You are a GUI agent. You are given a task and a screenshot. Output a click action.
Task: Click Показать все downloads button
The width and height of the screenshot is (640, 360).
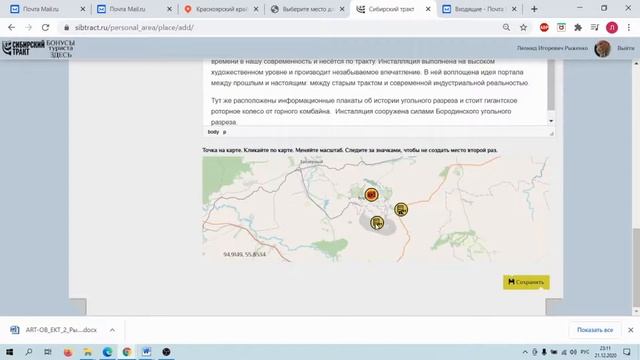(x=595, y=330)
